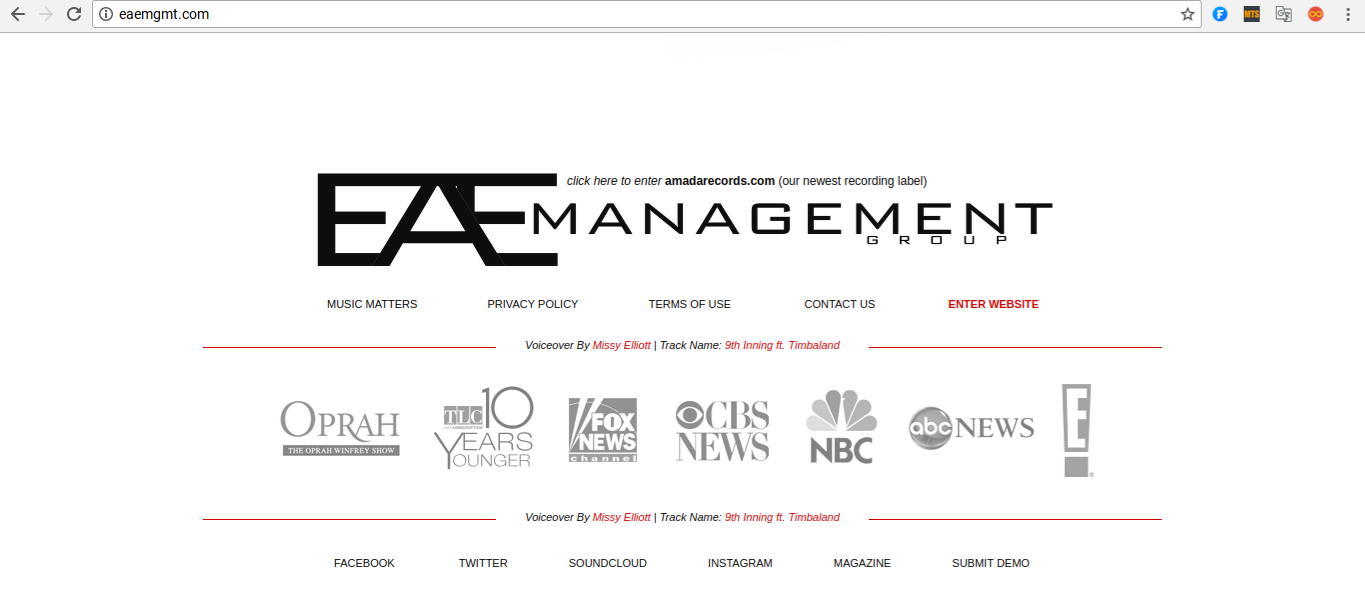Click the CBS News logo
Image resolution: width=1365 pixels, height=607 pixels.
(722, 430)
